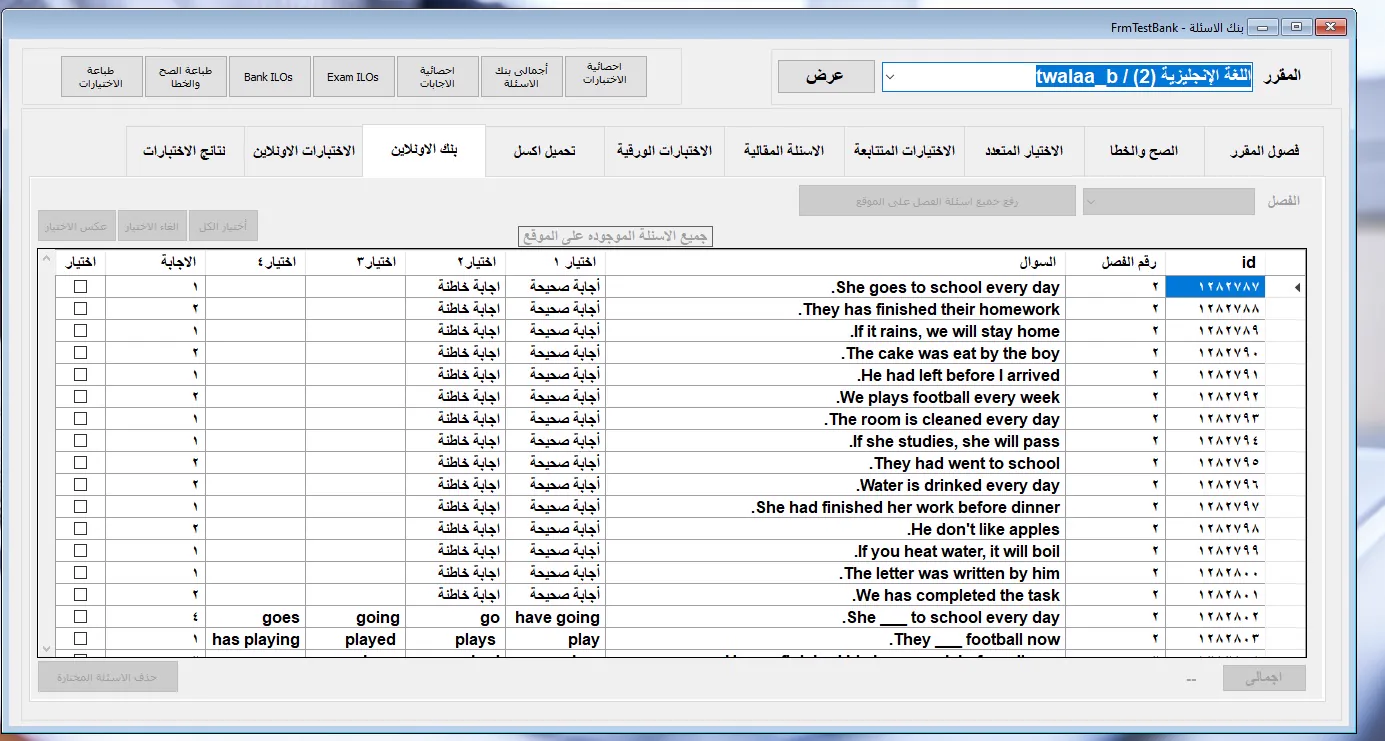The width and height of the screenshot is (1385, 741).
Task: Click the up arrow of the table scrollbar
Action: pyautogui.click(x=46, y=258)
